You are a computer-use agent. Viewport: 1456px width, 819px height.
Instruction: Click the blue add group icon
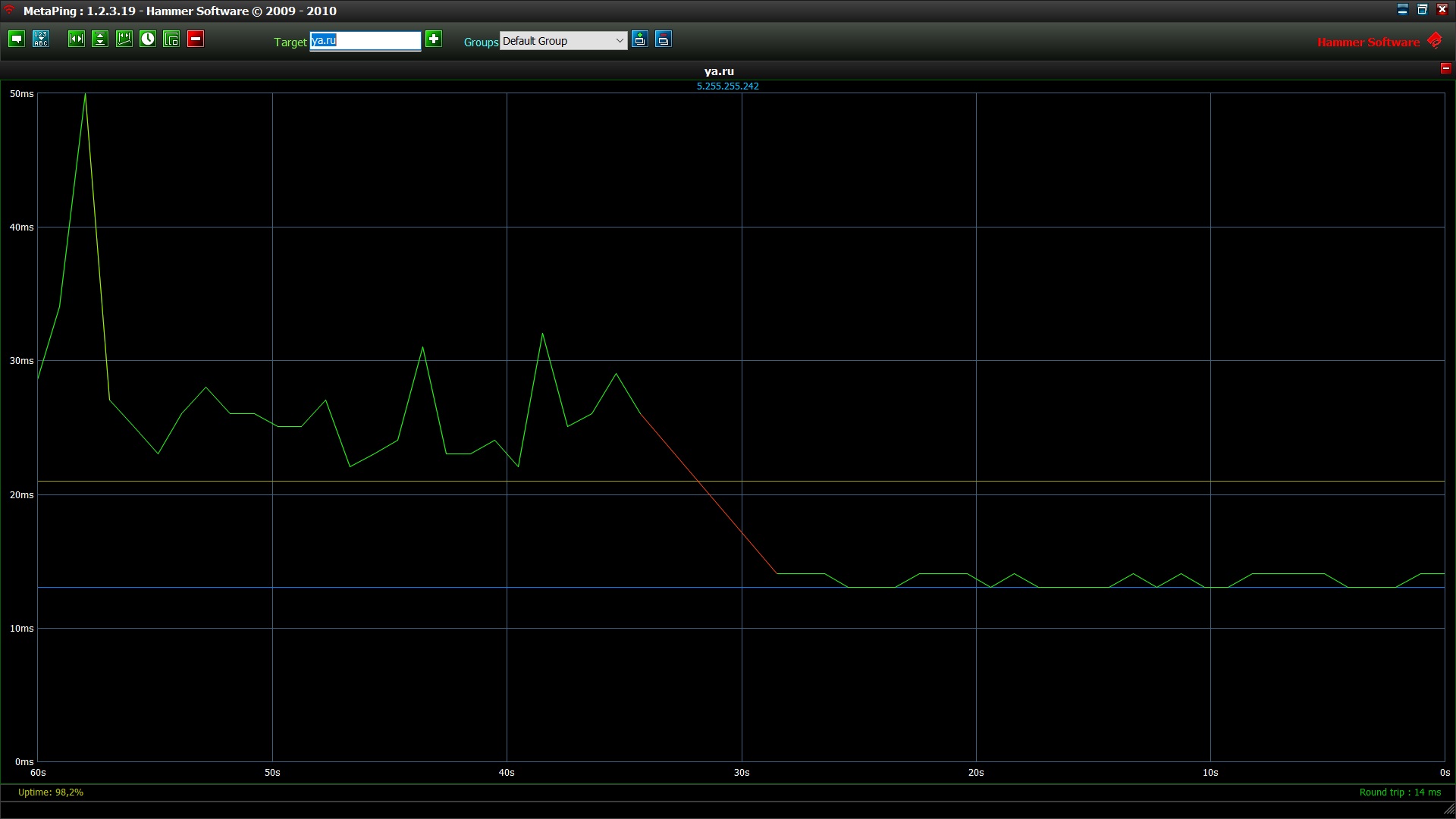[640, 39]
